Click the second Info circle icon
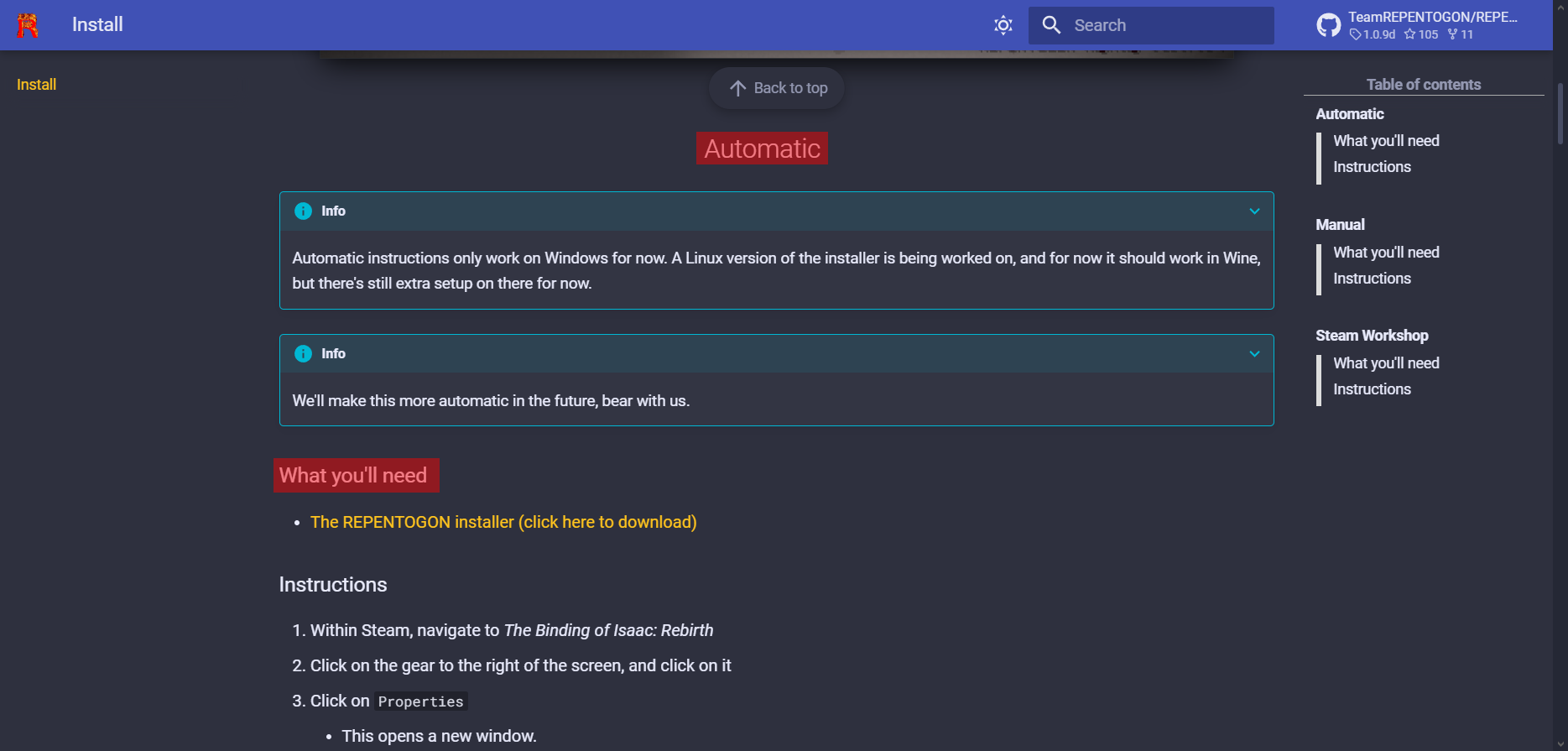Image resolution: width=1568 pixels, height=751 pixels. [x=303, y=354]
